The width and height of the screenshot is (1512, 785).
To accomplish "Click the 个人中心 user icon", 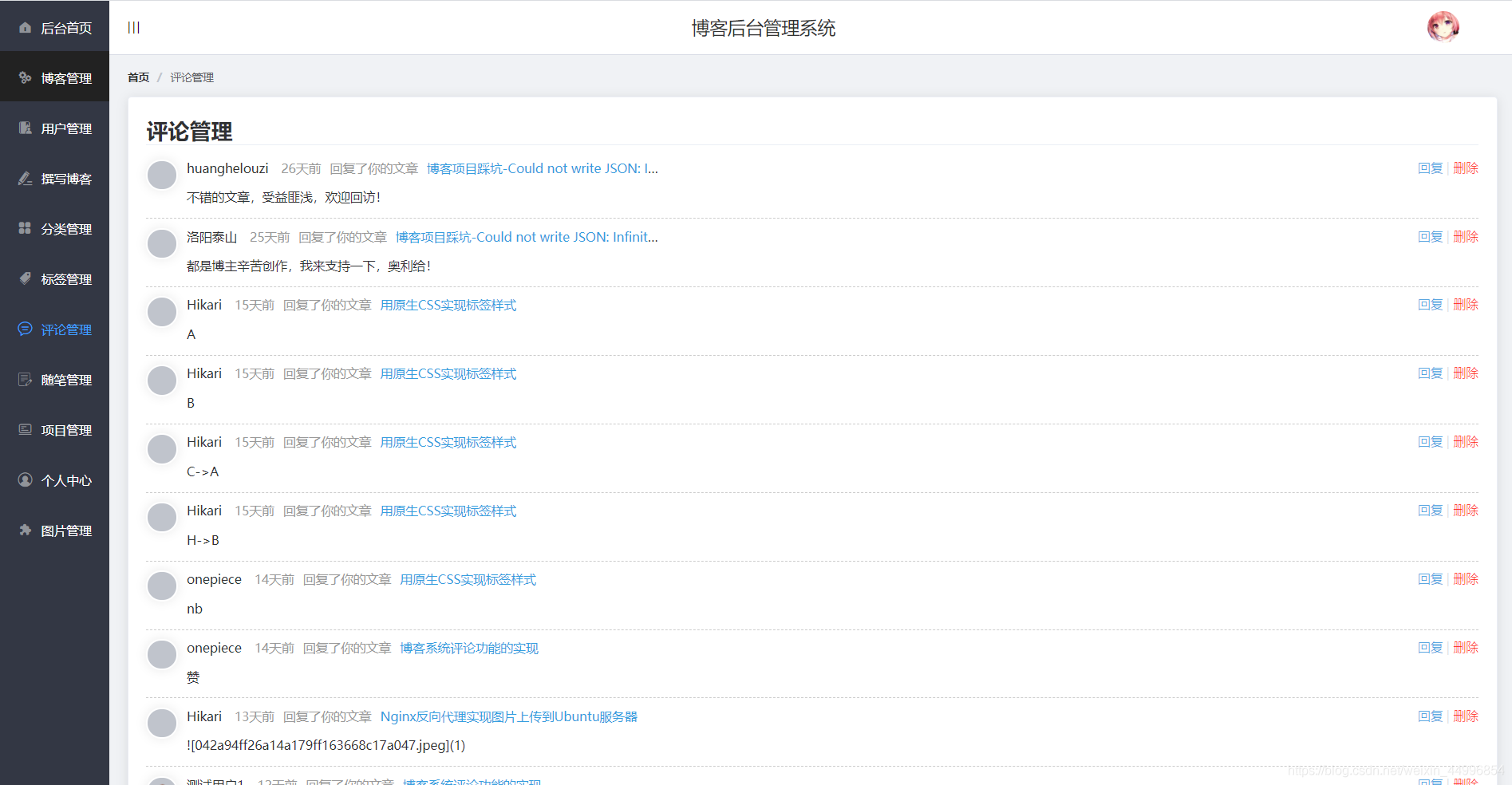I will point(25,480).
